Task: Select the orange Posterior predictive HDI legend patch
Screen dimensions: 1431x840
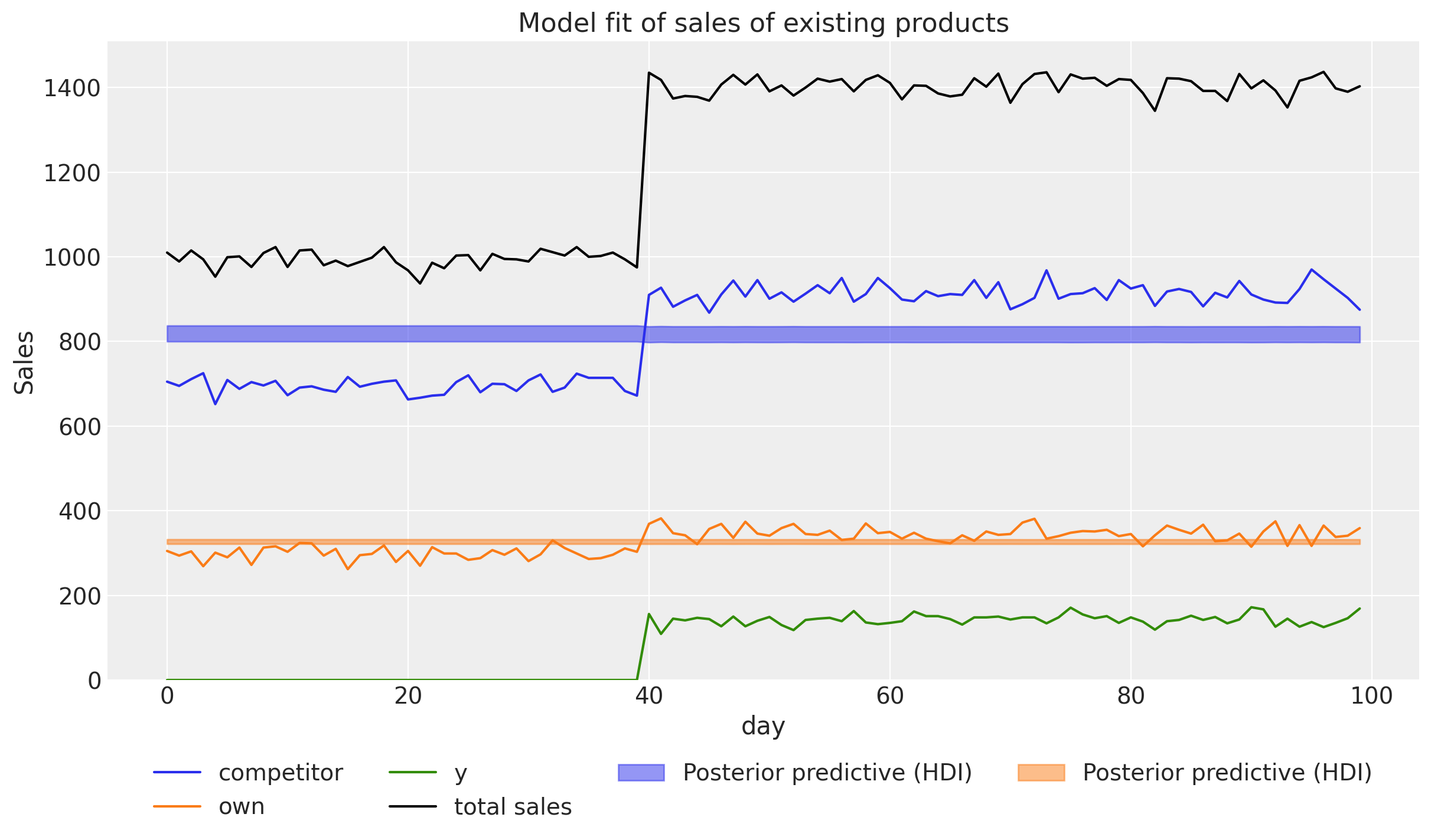Action: [1041, 772]
